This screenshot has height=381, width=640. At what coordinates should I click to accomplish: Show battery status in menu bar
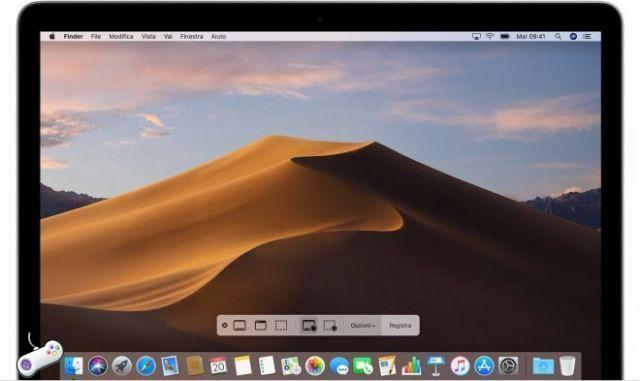[505, 36]
